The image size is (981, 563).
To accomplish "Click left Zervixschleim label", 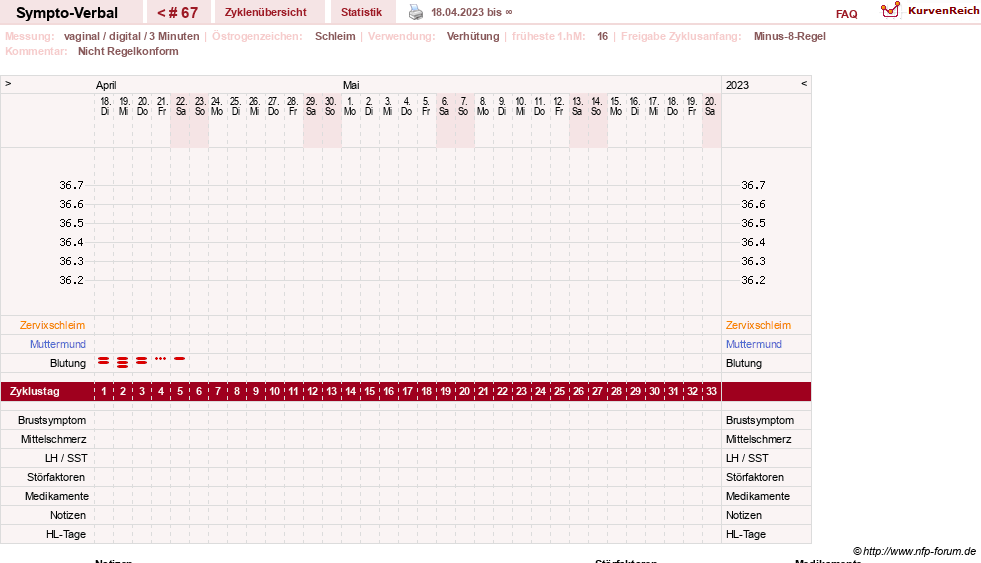I will 52,325.
